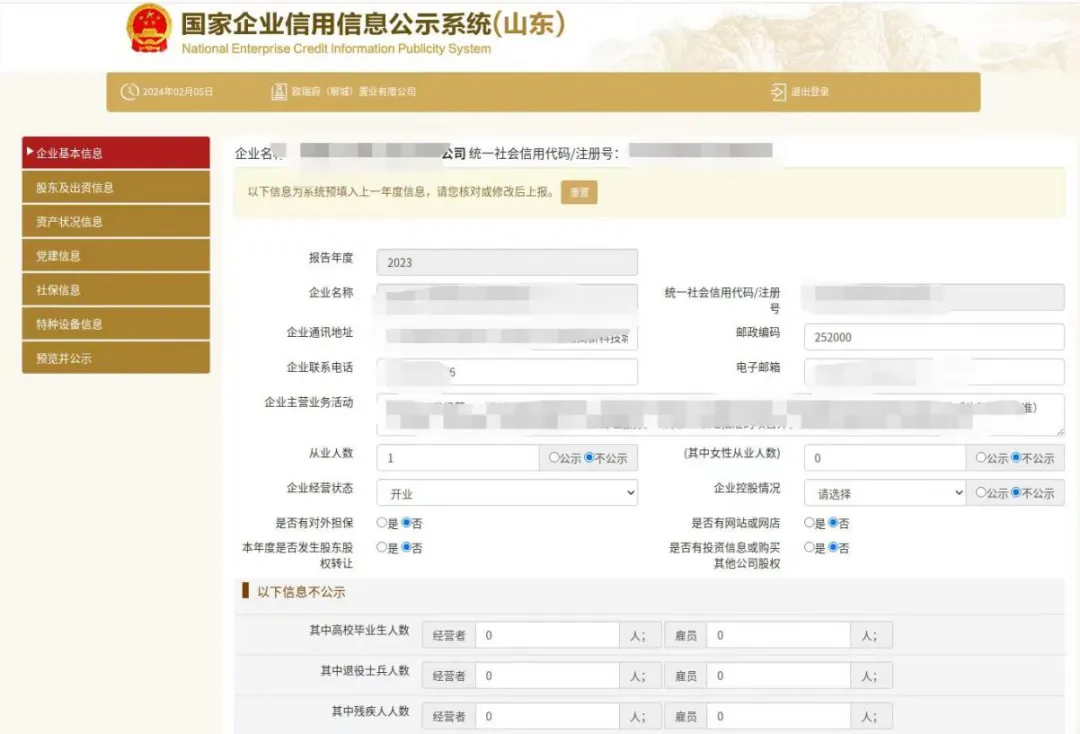Click the company building icon in header
Image resolution: width=1080 pixels, height=734 pixels.
click(x=279, y=92)
